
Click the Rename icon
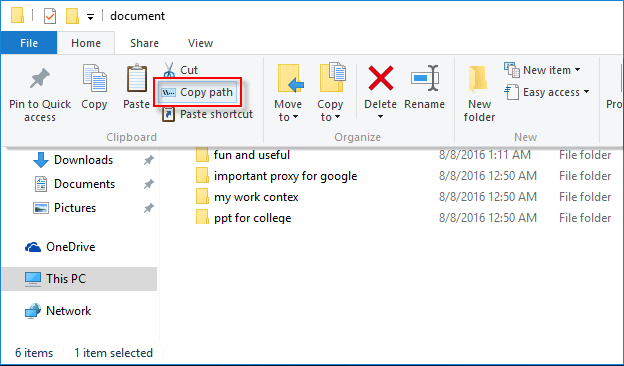[425, 78]
